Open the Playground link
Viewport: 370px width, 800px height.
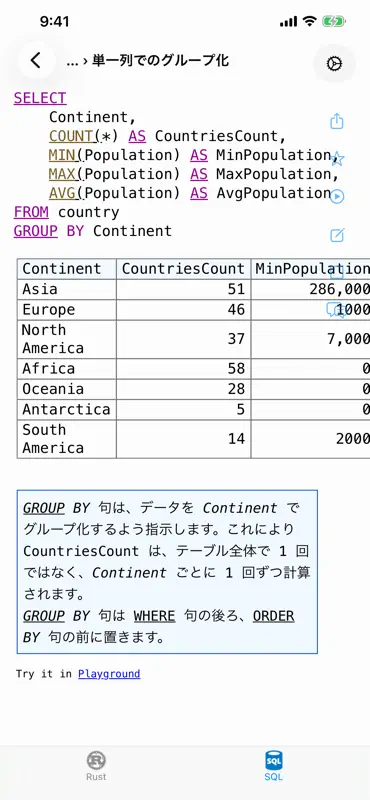(109, 674)
